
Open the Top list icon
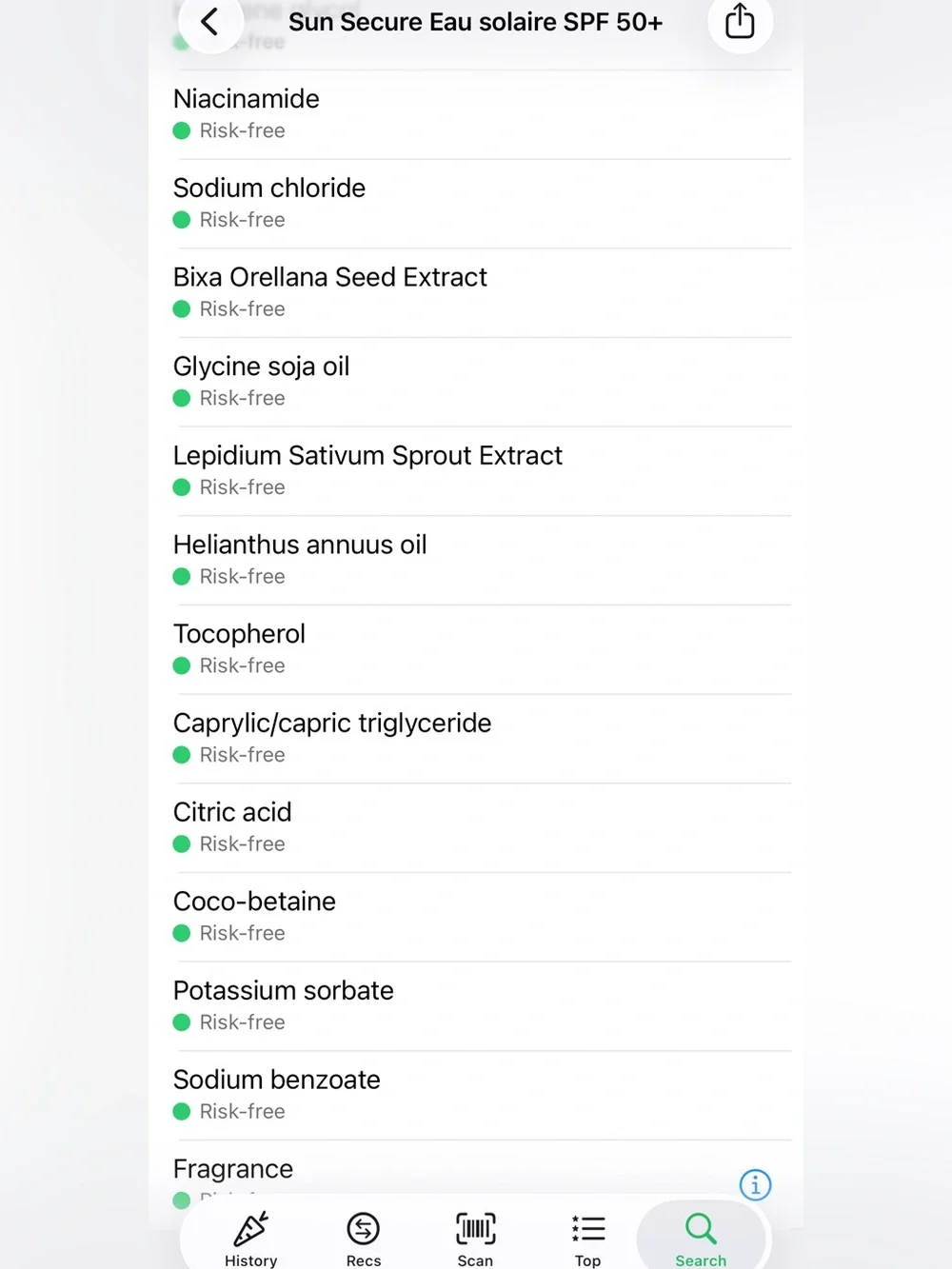(x=588, y=1228)
